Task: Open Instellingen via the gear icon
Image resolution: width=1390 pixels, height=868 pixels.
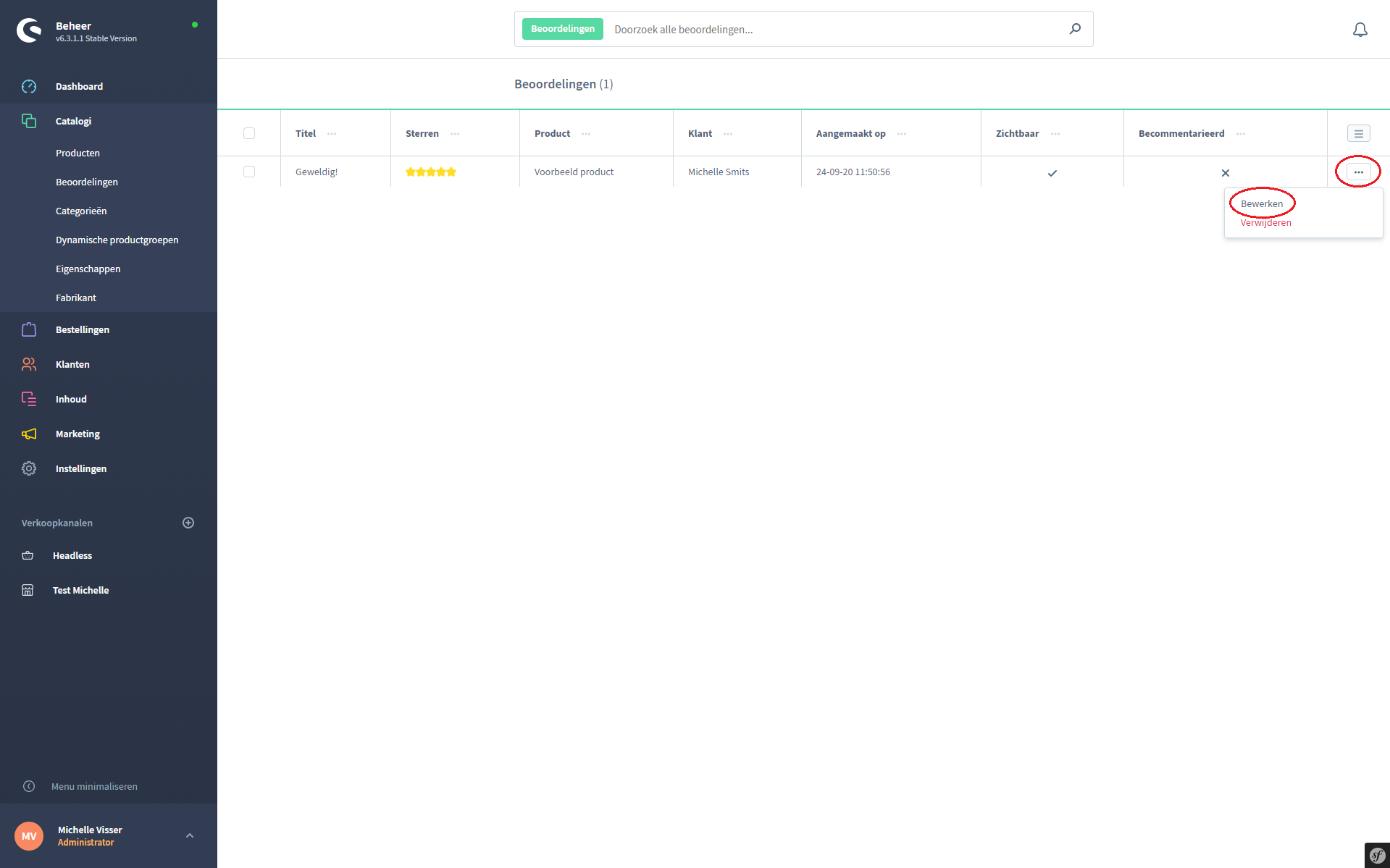Action: [x=29, y=468]
